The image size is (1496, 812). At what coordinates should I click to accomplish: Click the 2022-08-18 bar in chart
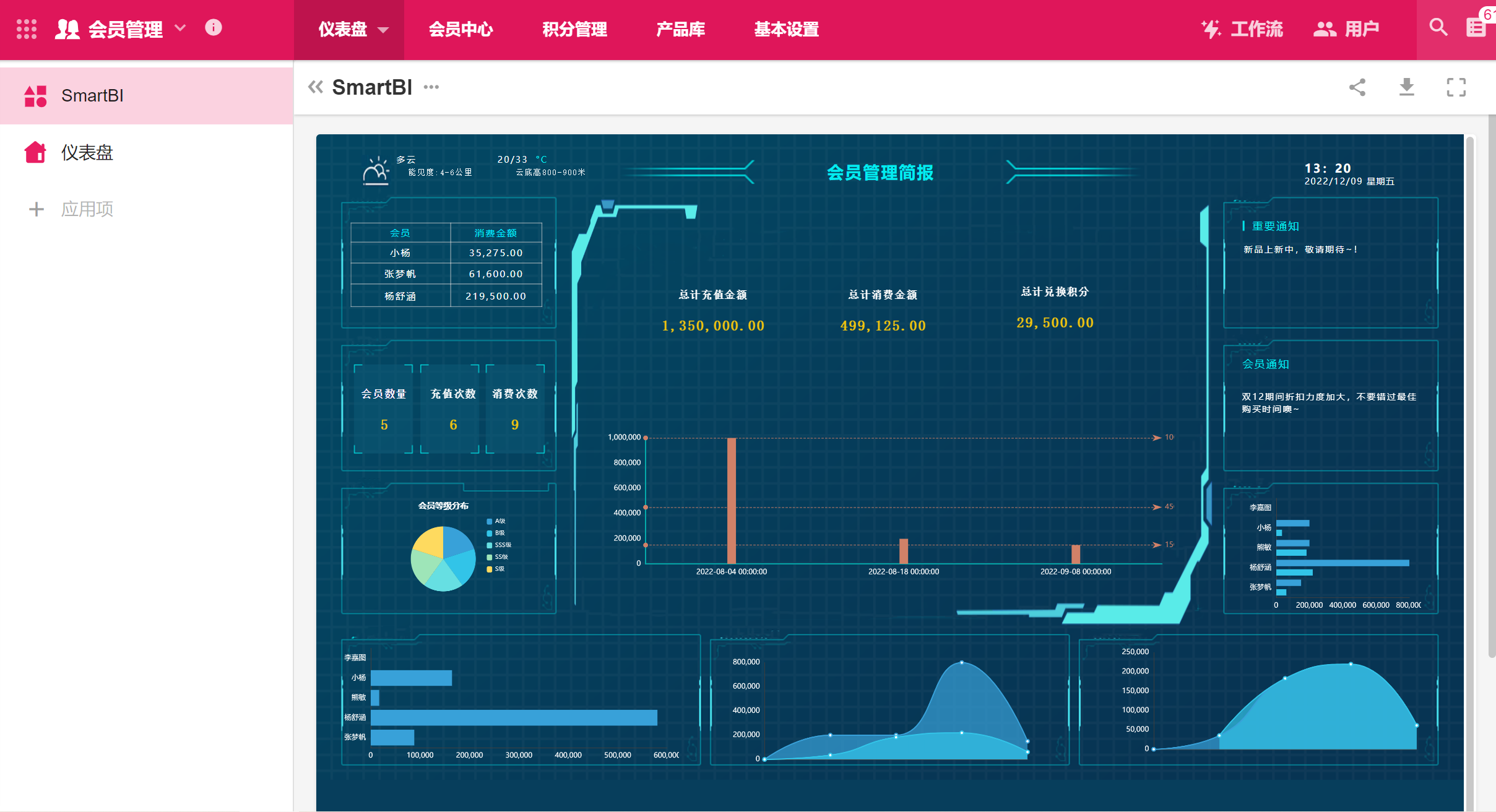pyautogui.click(x=904, y=551)
